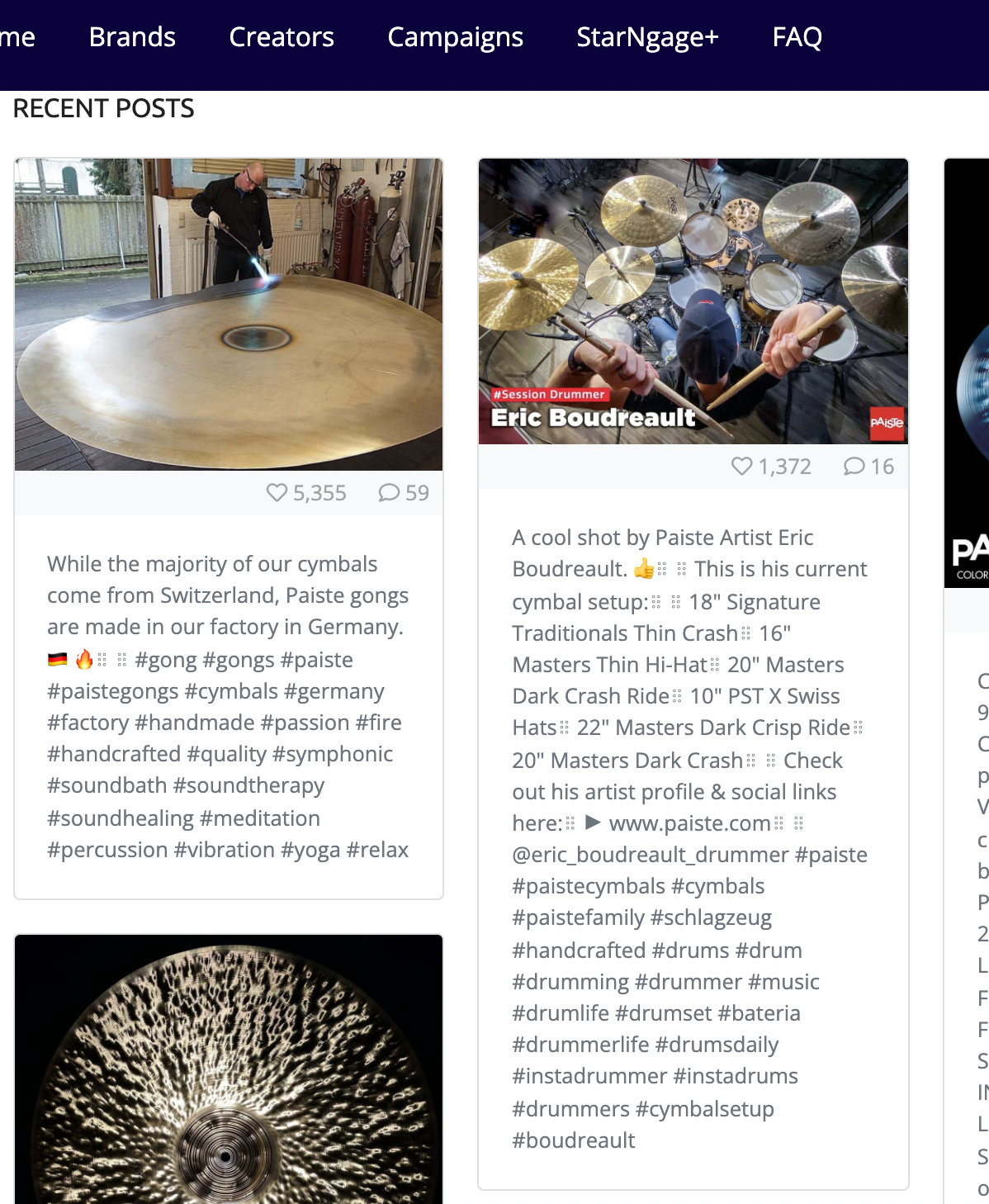The width and height of the screenshot is (989, 1204).
Task: Click heart icon on Eric Boudreault post
Action: 742,467
